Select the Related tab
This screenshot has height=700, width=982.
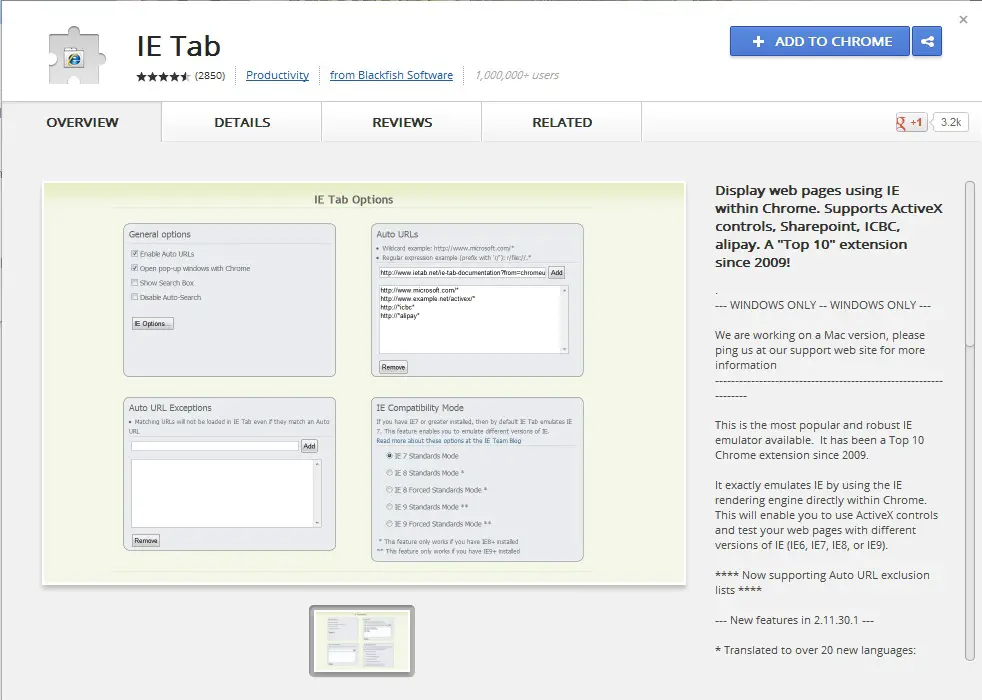562,123
